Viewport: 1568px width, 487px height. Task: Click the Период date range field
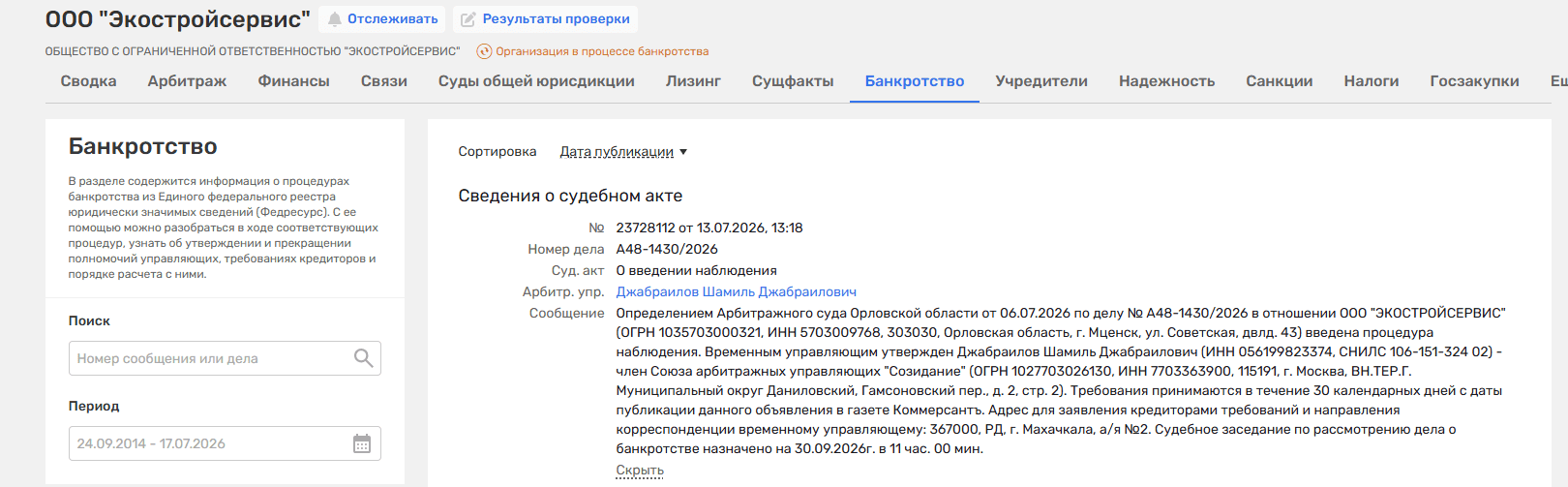(225, 443)
